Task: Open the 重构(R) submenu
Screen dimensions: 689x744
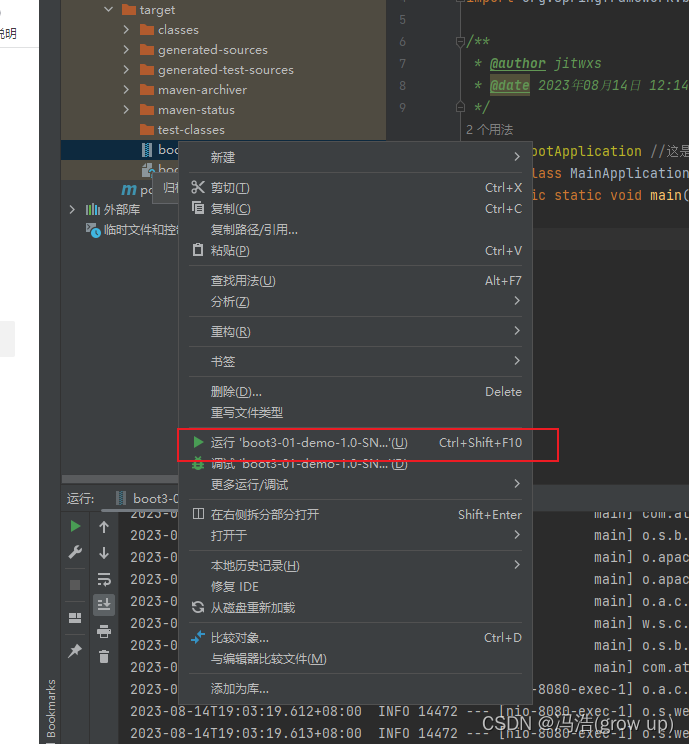Action: tap(355, 331)
